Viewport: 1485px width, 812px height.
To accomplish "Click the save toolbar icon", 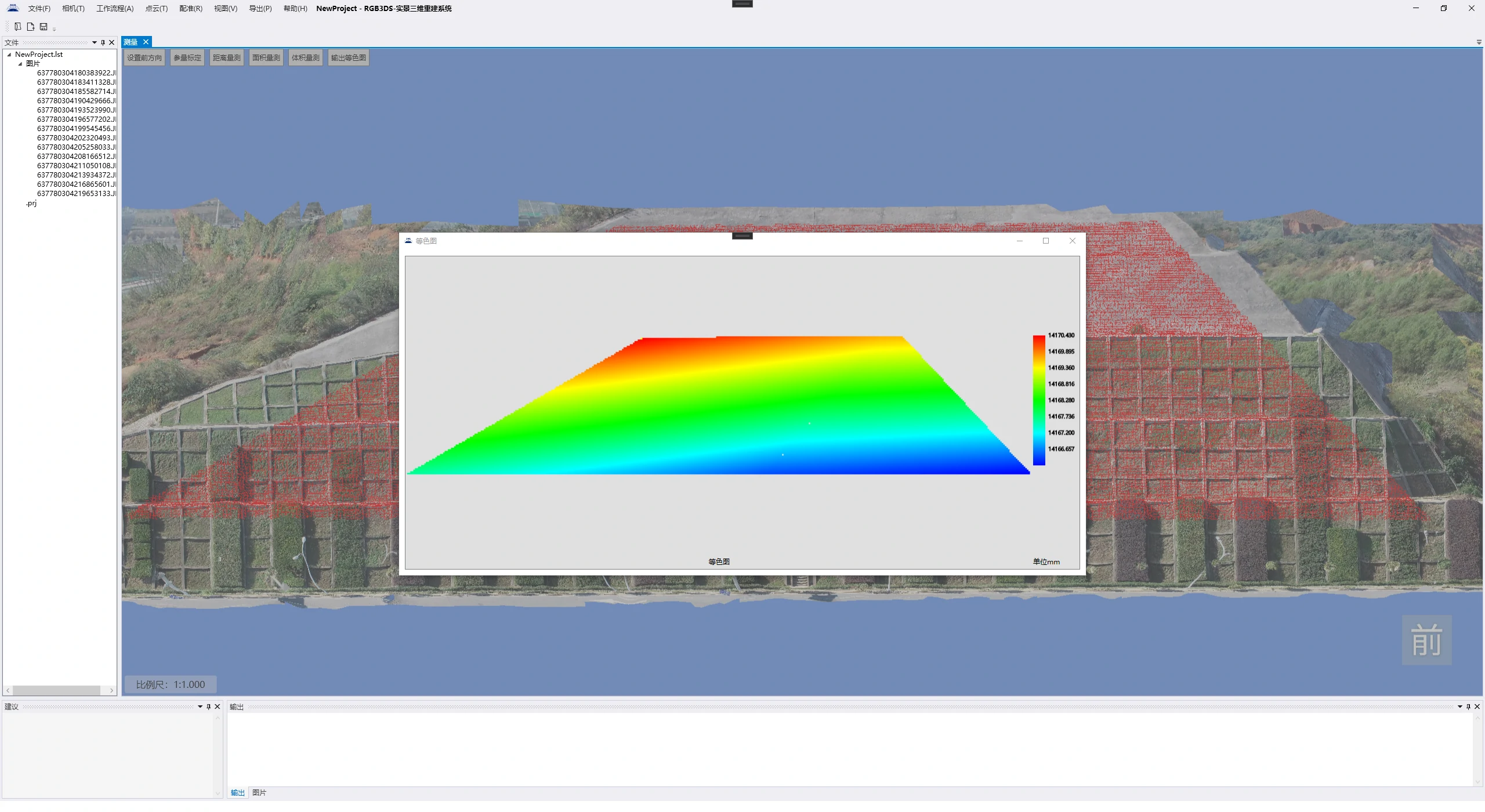I will [x=44, y=27].
